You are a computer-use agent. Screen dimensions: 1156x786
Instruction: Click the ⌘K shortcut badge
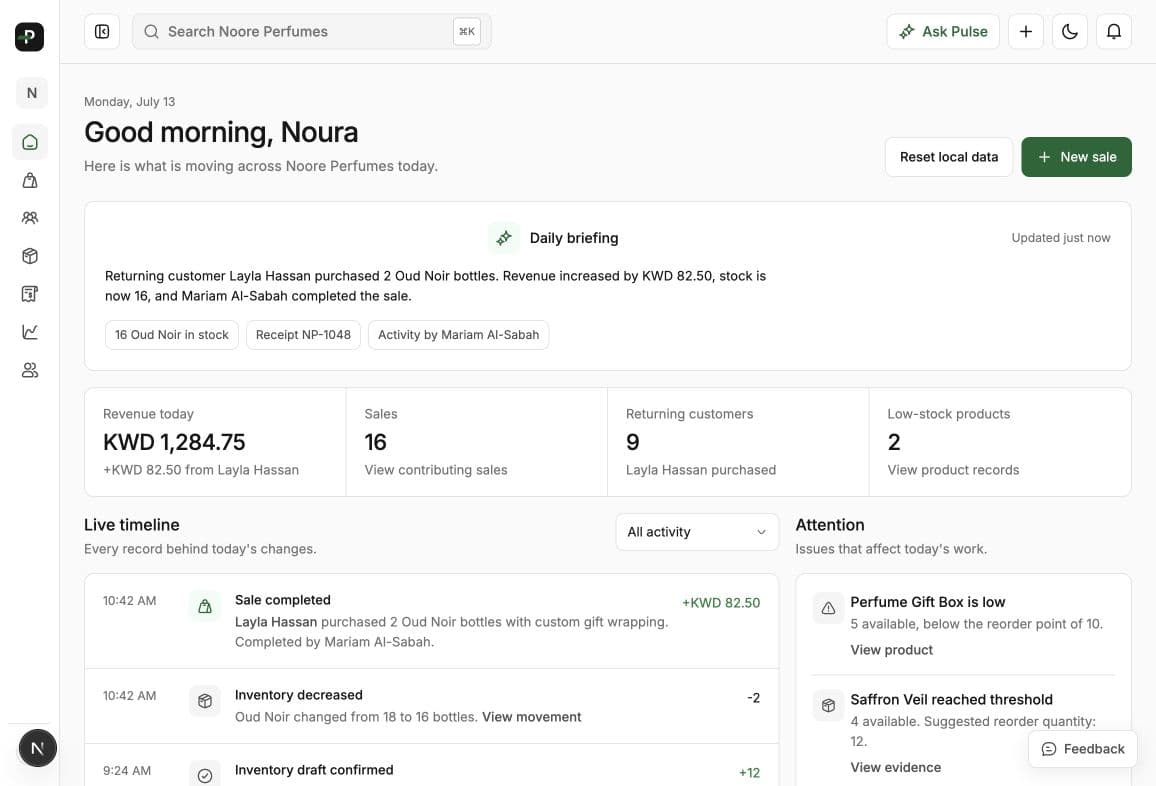467,32
